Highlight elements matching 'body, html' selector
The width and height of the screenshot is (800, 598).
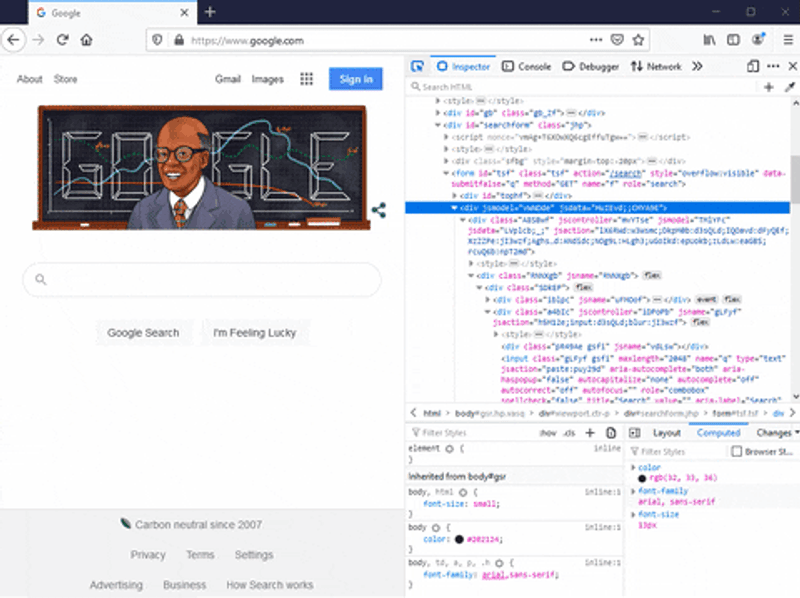(463, 493)
